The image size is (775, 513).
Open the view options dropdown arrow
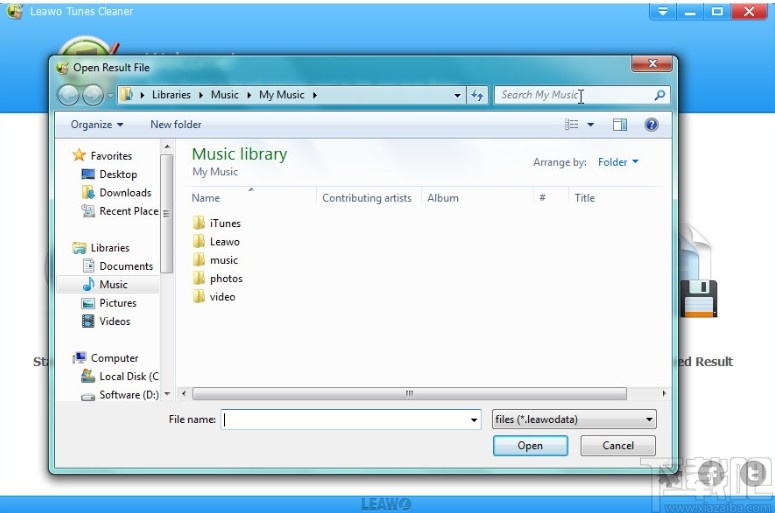(x=591, y=125)
